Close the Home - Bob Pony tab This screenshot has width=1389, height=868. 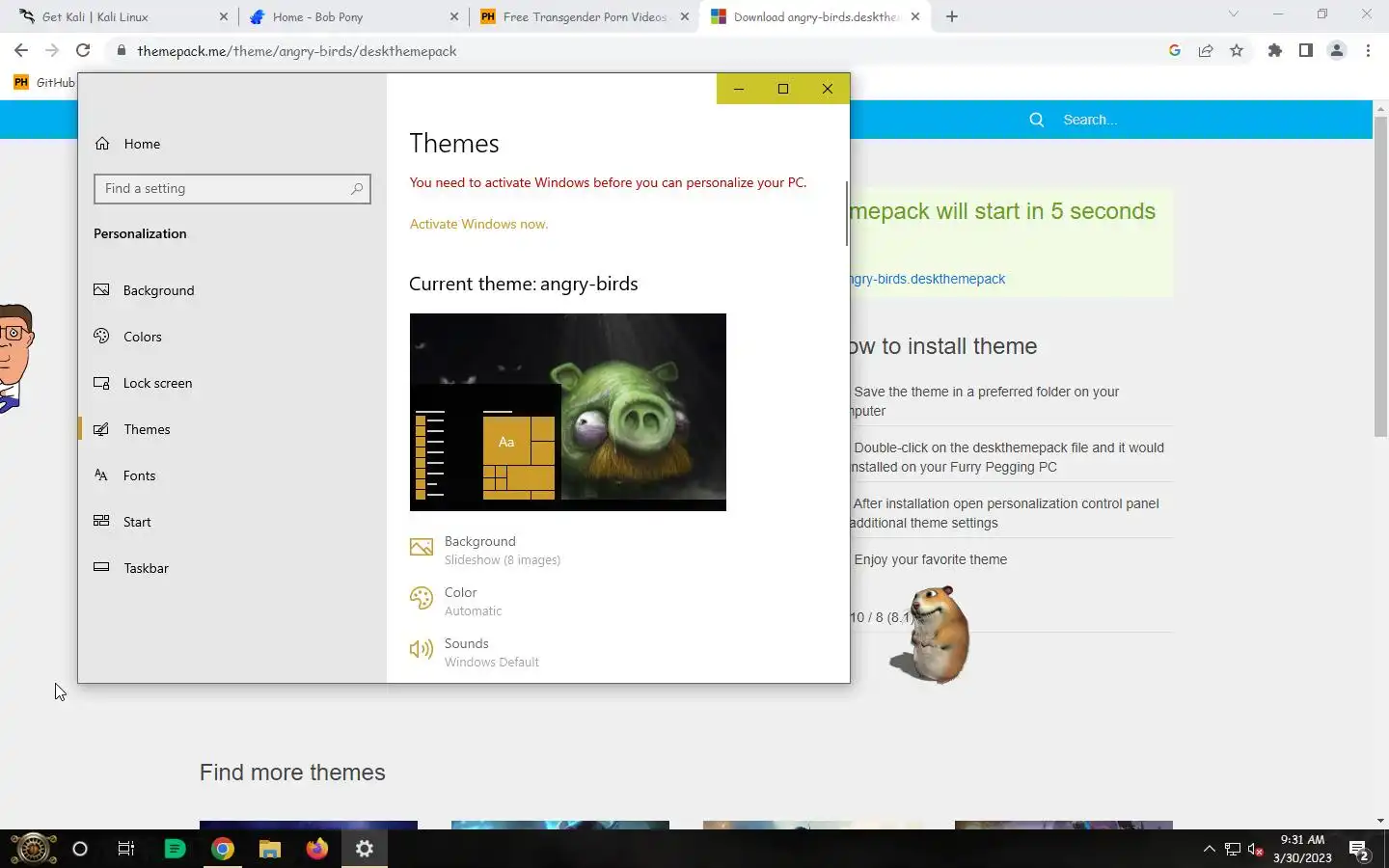point(454,16)
